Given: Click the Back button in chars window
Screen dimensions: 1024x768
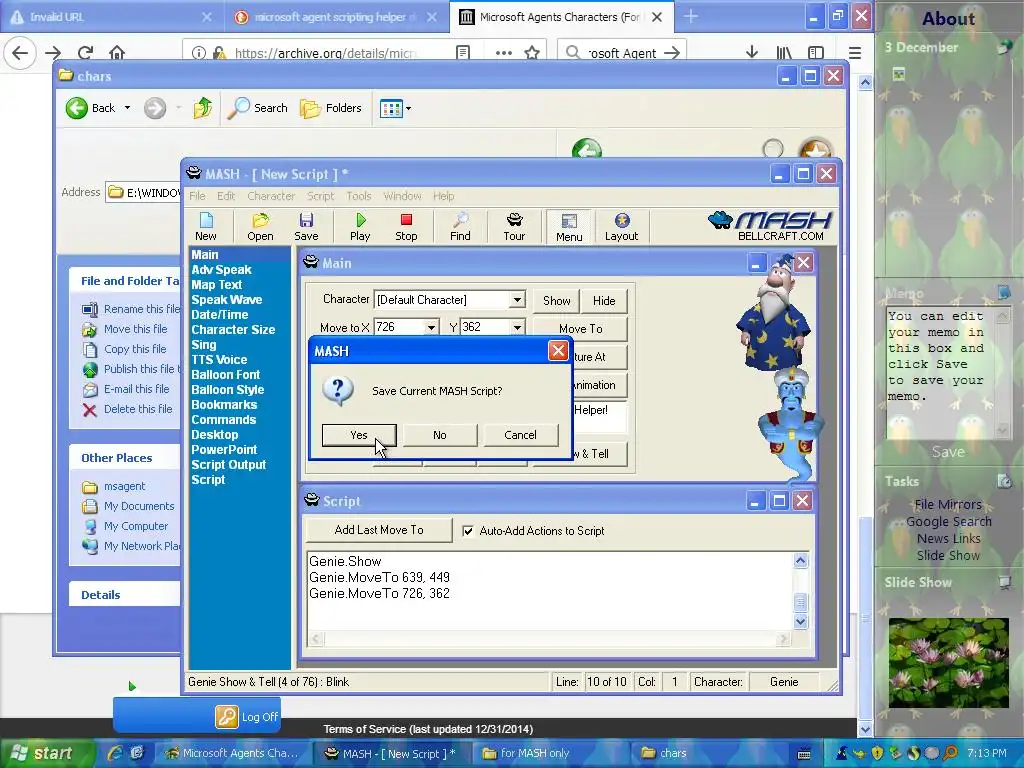Looking at the screenshot, I should coord(90,108).
